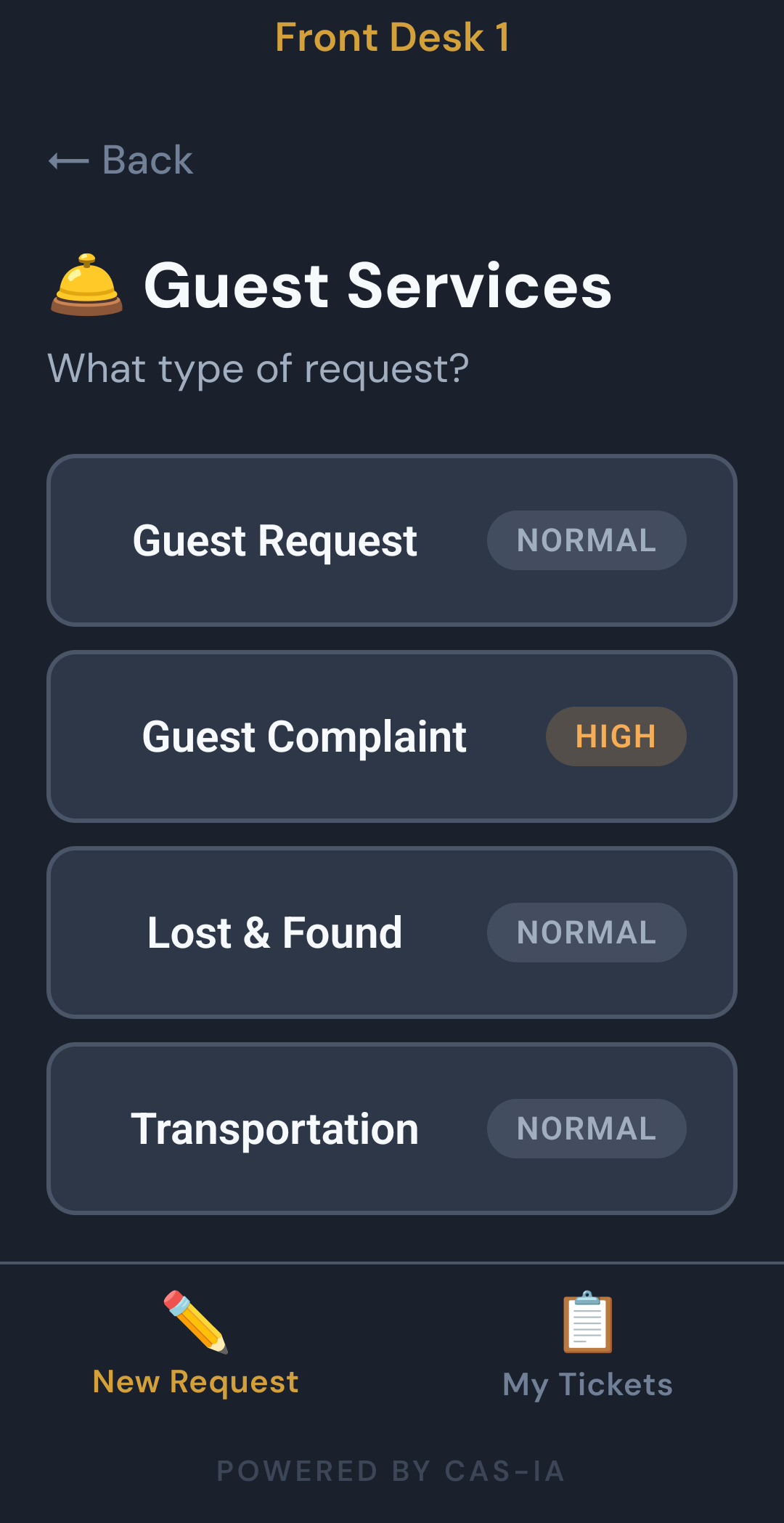Open the My Tickets tab label
The height and width of the screenshot is (1523, 784).
click(x=587, y=1384)
